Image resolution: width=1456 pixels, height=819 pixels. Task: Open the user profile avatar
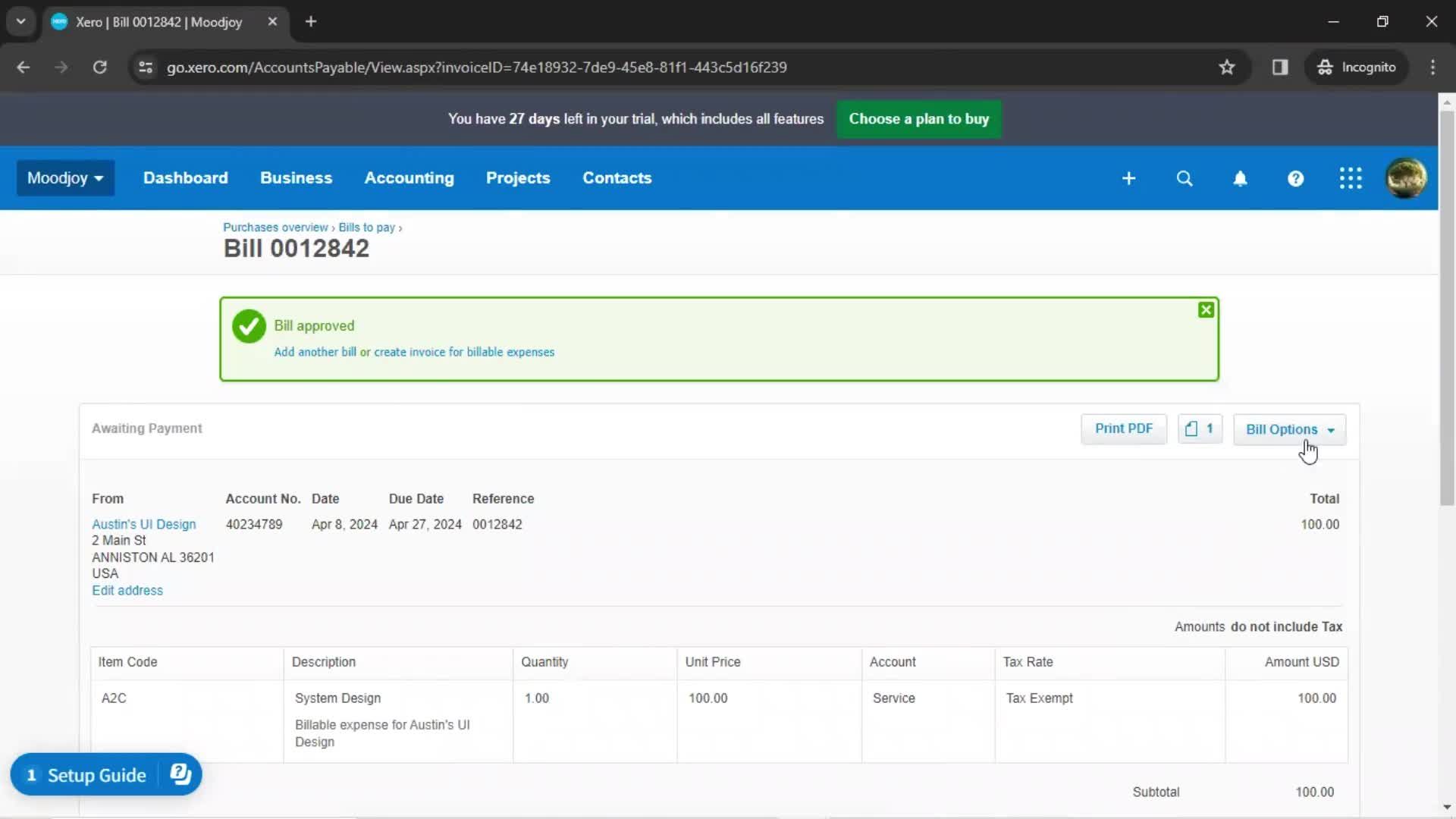(x=1406, y=178)
